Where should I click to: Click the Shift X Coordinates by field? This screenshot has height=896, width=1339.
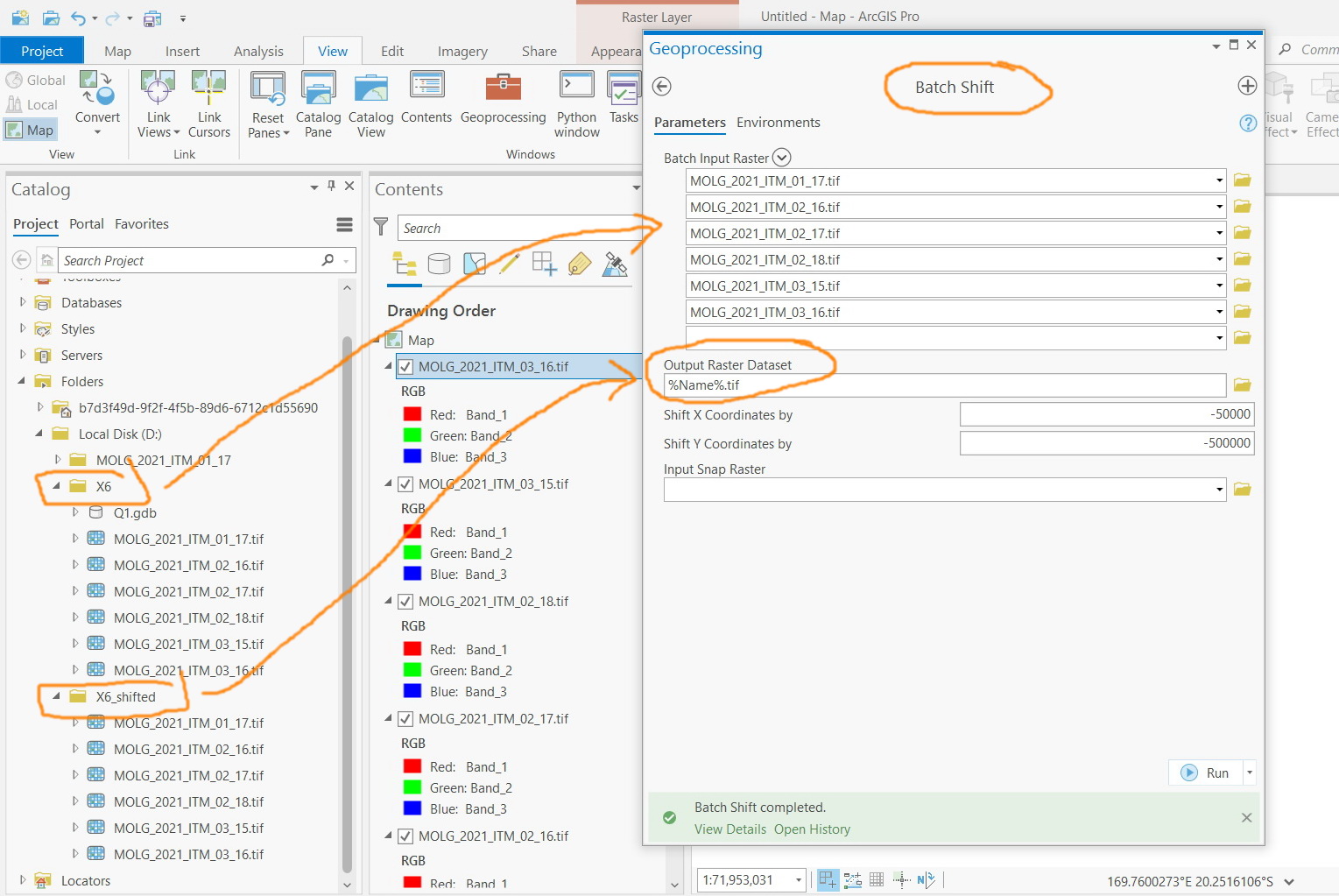click(x=1107, y=414)
